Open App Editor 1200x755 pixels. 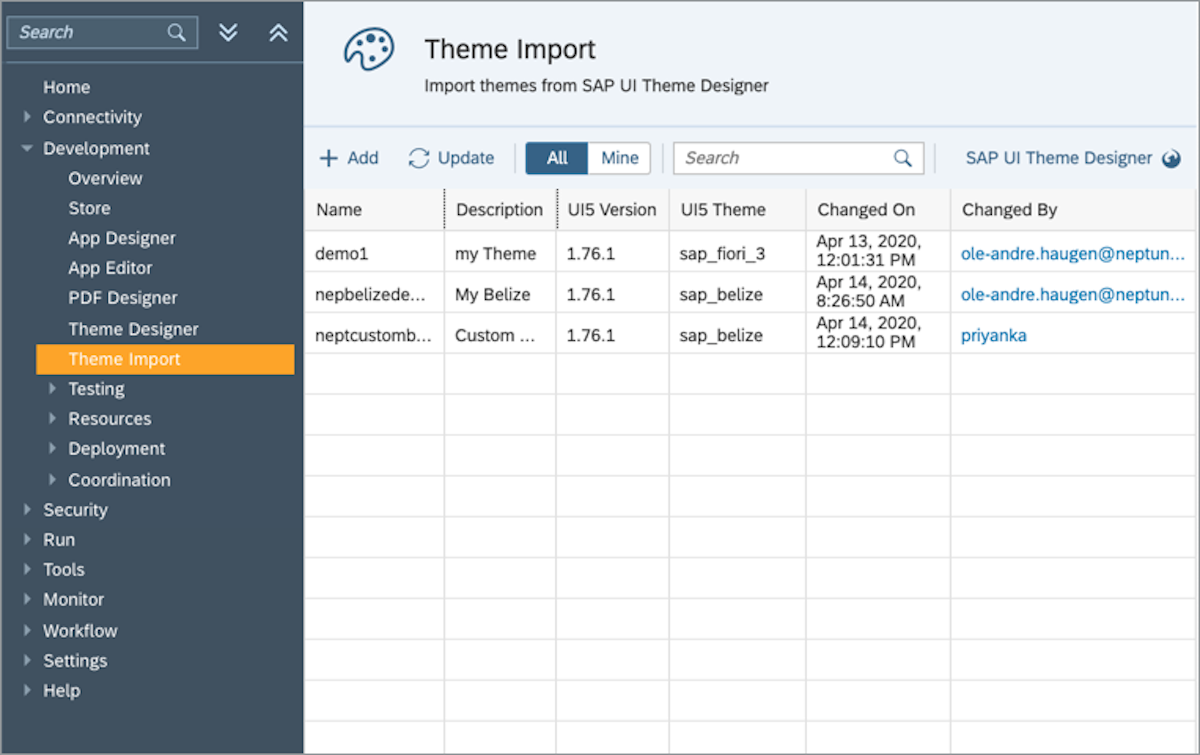tap(110, 268)
